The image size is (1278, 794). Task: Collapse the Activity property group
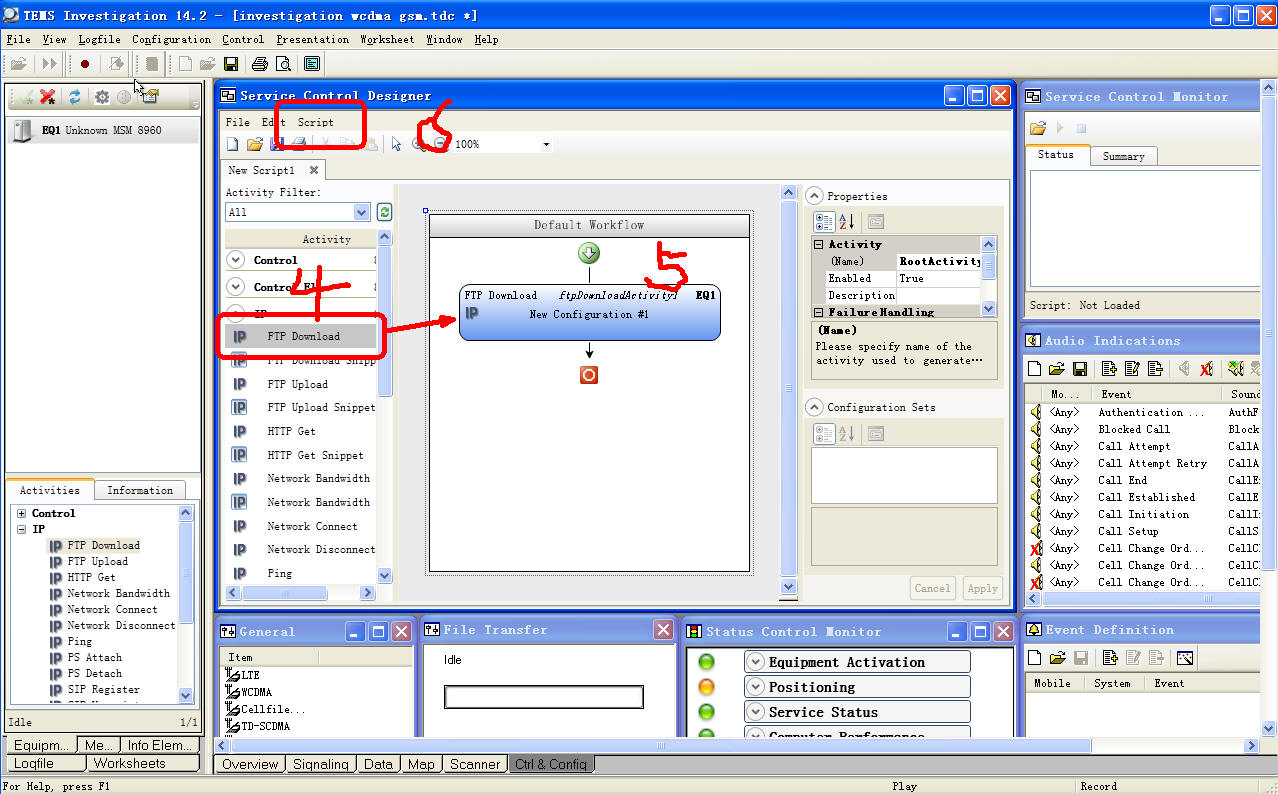(819, 244)
